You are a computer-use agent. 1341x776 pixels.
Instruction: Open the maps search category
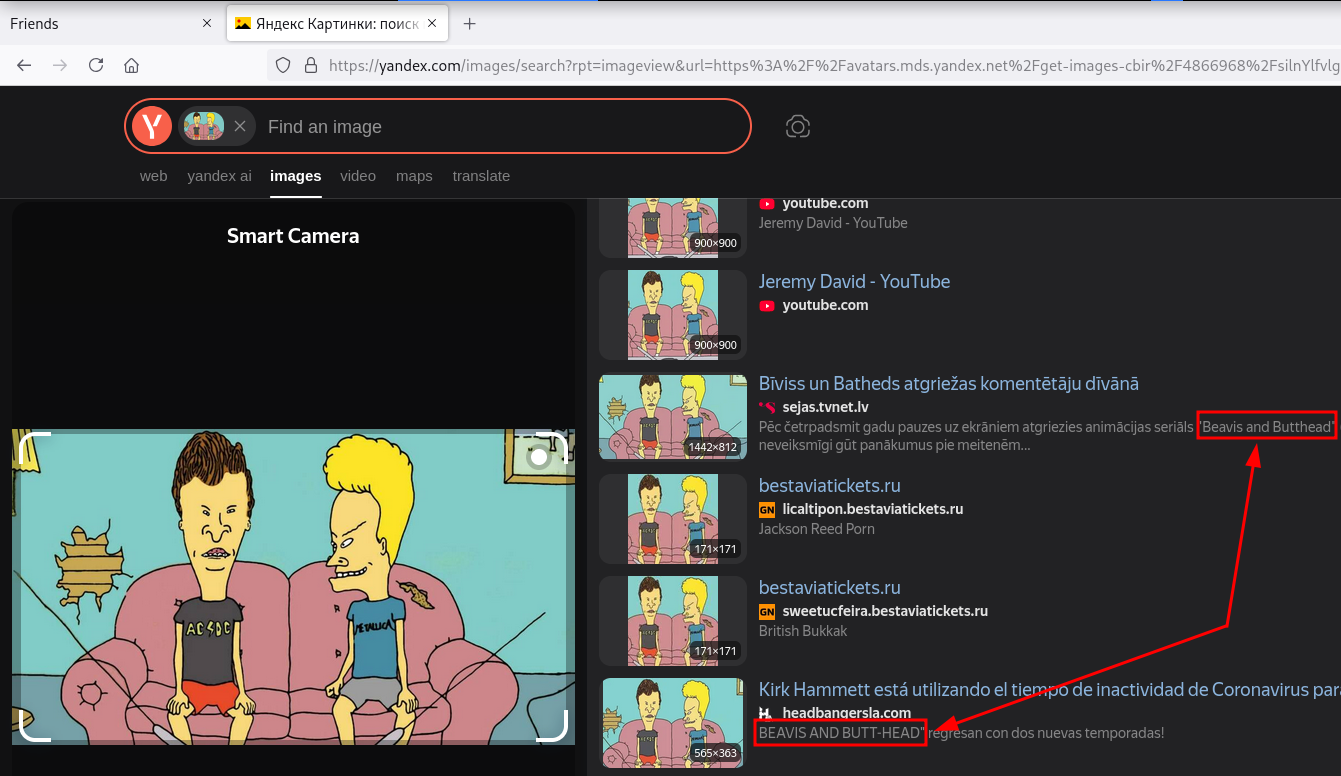click(x=414, y=176)
